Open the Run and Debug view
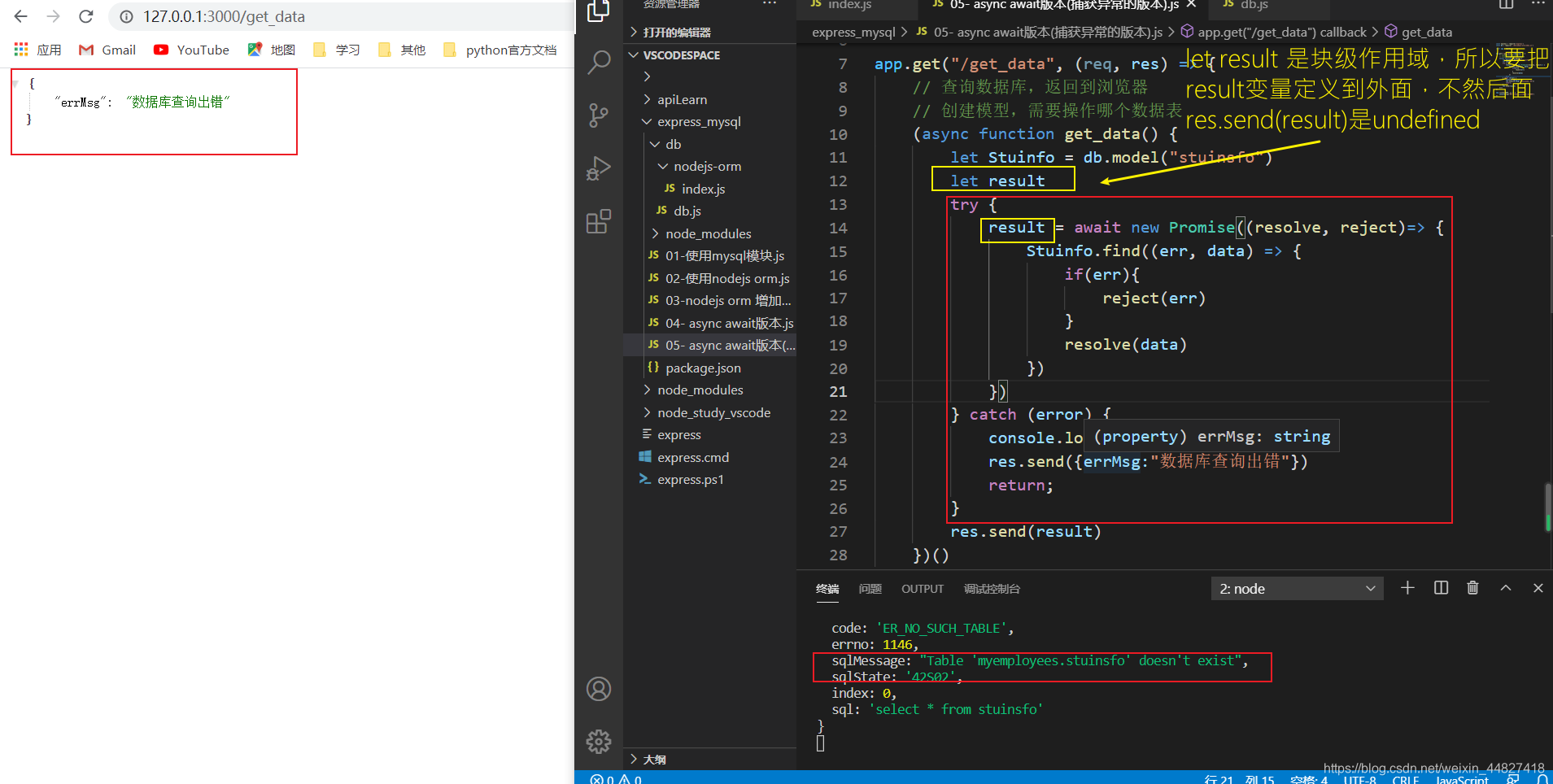The image size is (1553, 784). (x=599, y=168)
